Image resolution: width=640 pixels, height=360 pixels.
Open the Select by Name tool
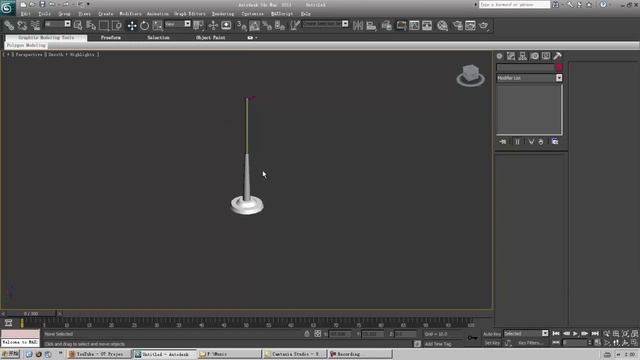point(91,26)
